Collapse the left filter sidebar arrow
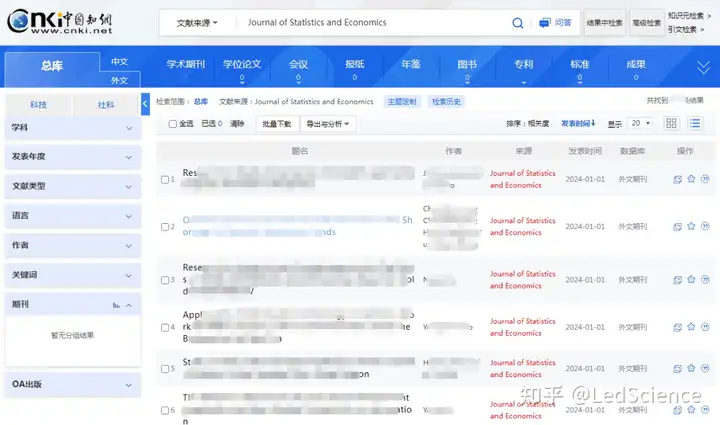This screenshot has height=425, width=720. (145, 104)
